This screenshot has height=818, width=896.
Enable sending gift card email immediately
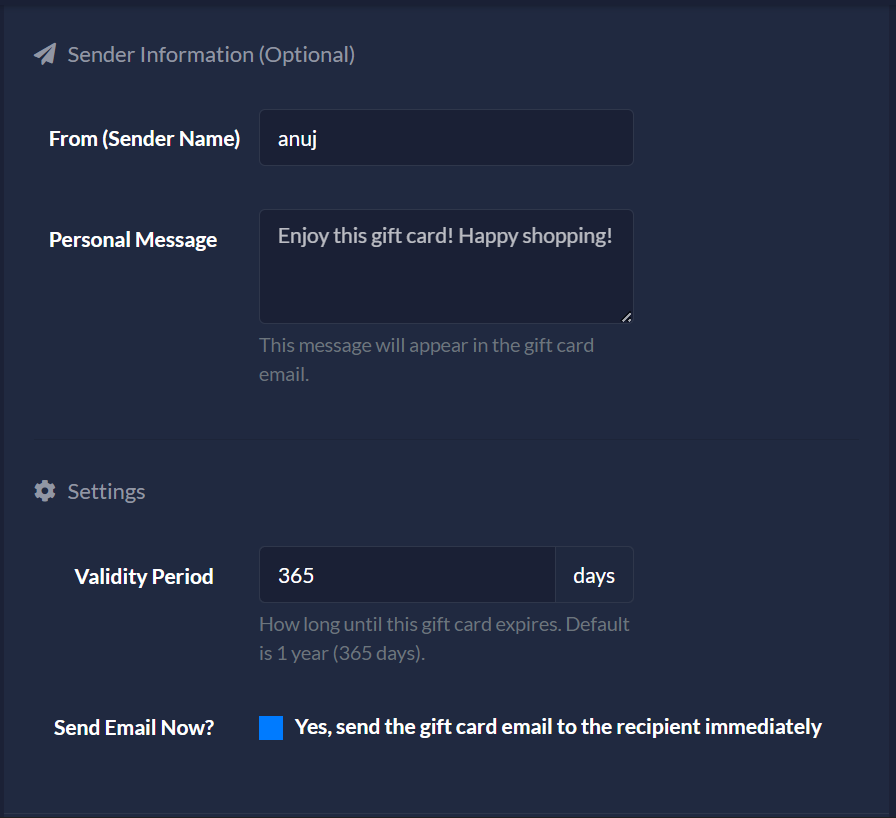270,727
